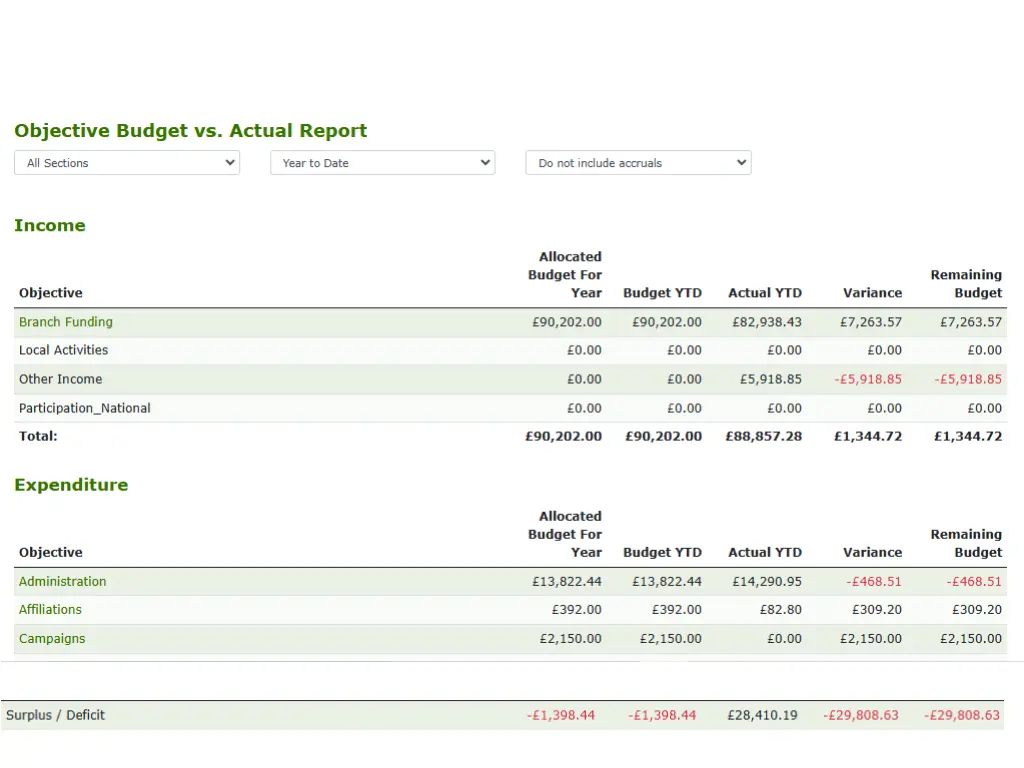
Task: Click Administration Actual YTD £14,290.95
Action: click(x=767, y=581)
